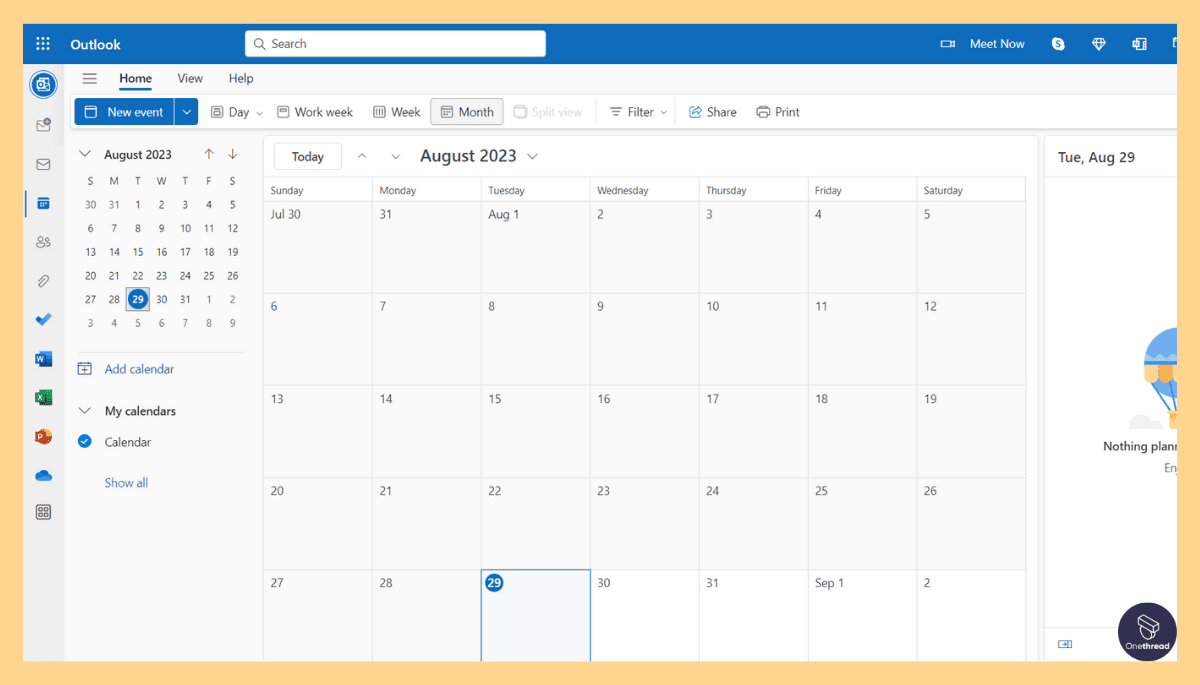
Task: Click the Today button
Action: [x=307, y=156]
